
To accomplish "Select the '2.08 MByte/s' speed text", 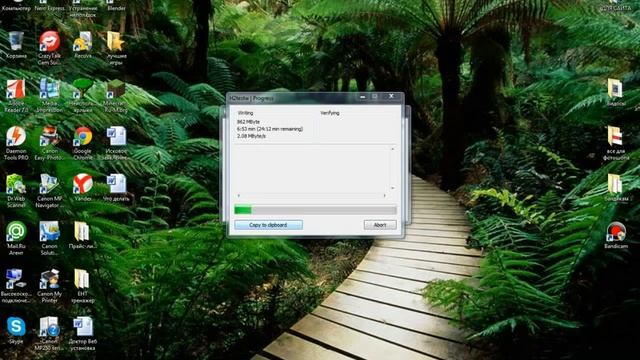I will coord(251,136).
